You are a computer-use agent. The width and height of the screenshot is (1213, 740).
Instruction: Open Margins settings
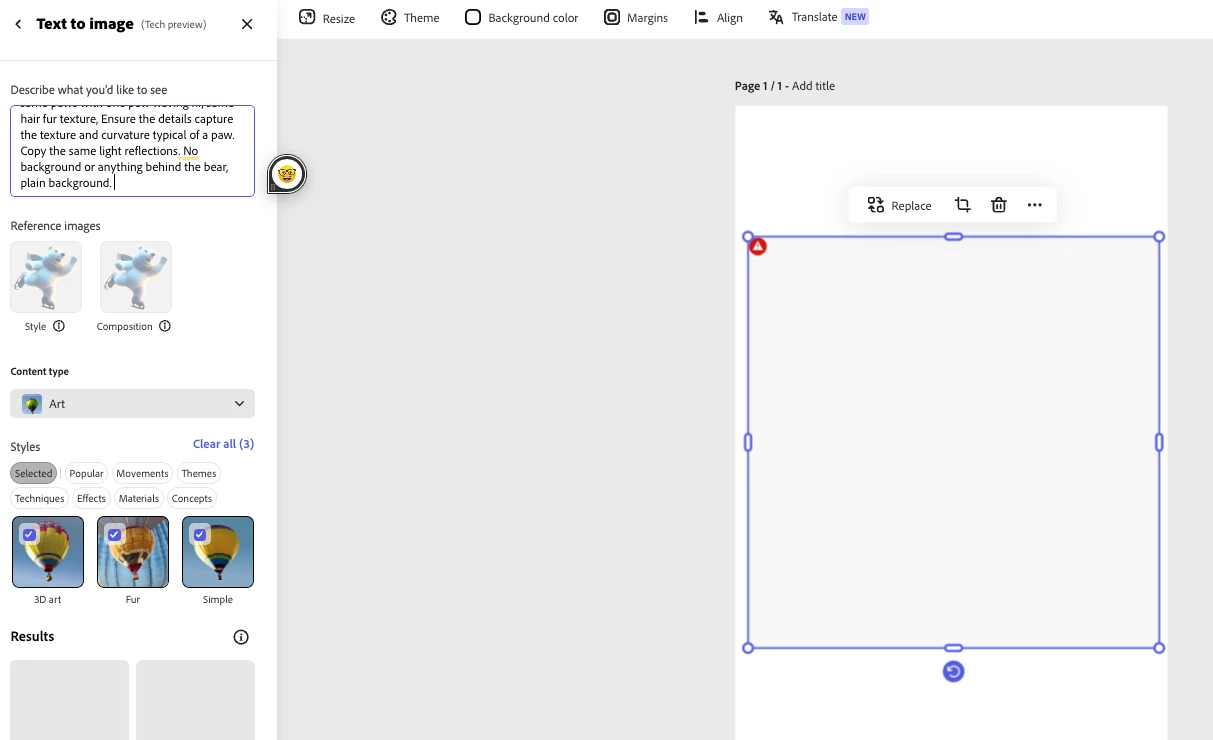click(x=636, y=17)
